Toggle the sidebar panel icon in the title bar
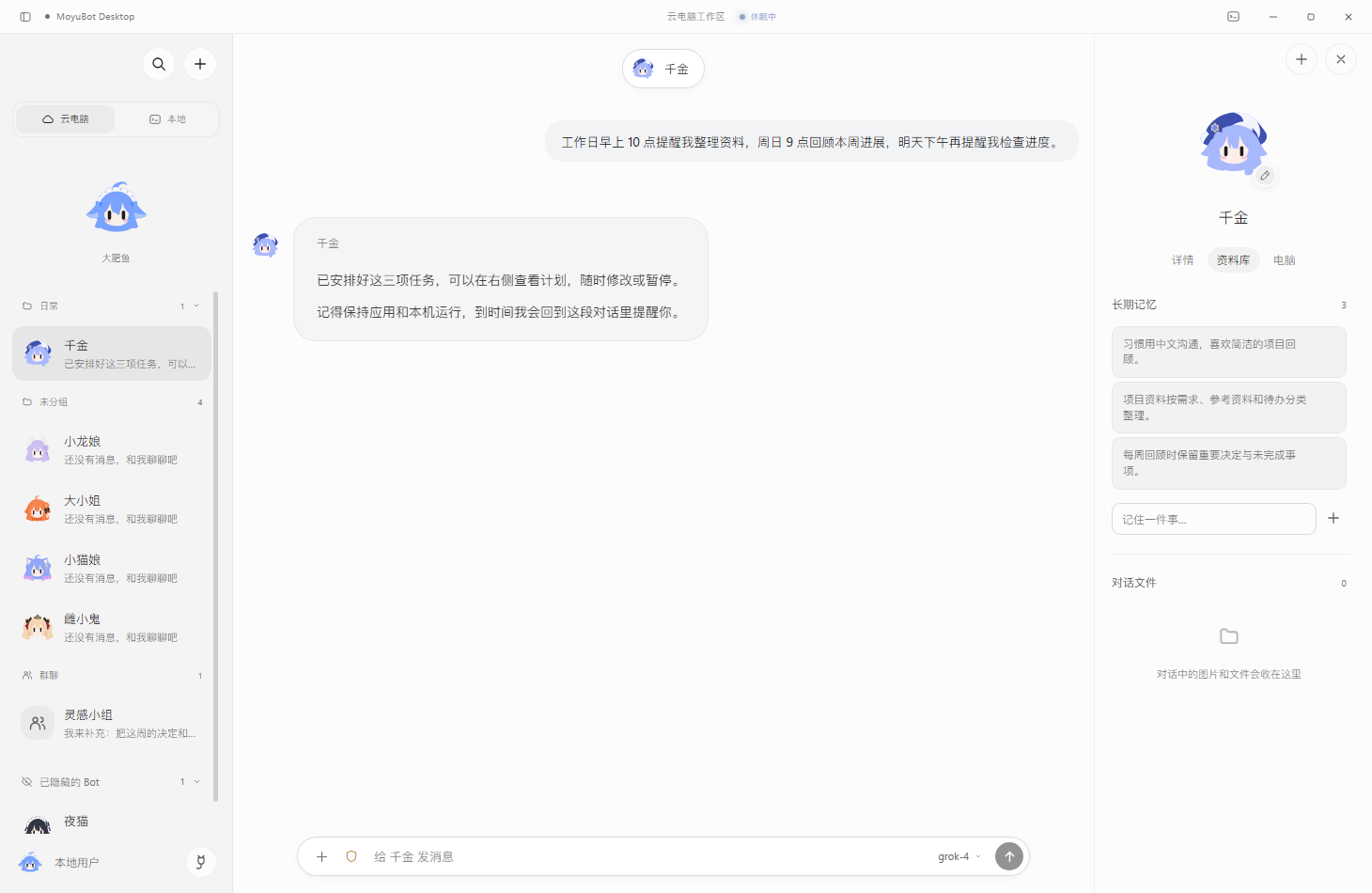This screenshot has height=893, width=1372. [x=25, y=17]
